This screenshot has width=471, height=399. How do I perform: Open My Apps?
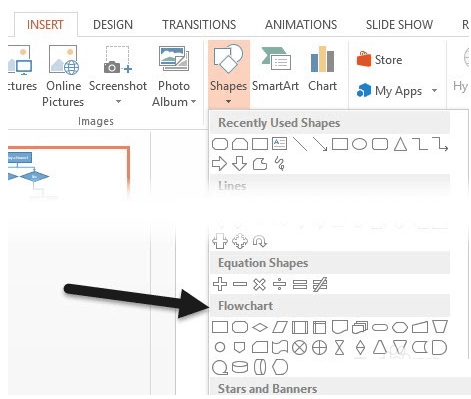[x=389, y=90]
